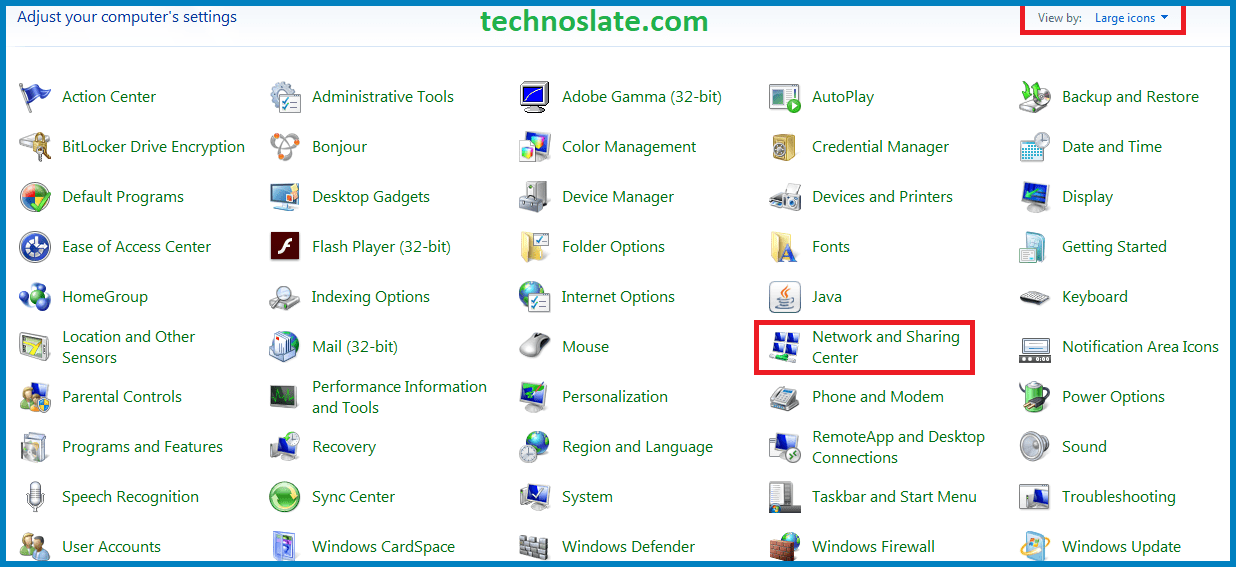Open the Device Manager icon
This screenshot has height=567, width=1236.
(x=535, y=197)
